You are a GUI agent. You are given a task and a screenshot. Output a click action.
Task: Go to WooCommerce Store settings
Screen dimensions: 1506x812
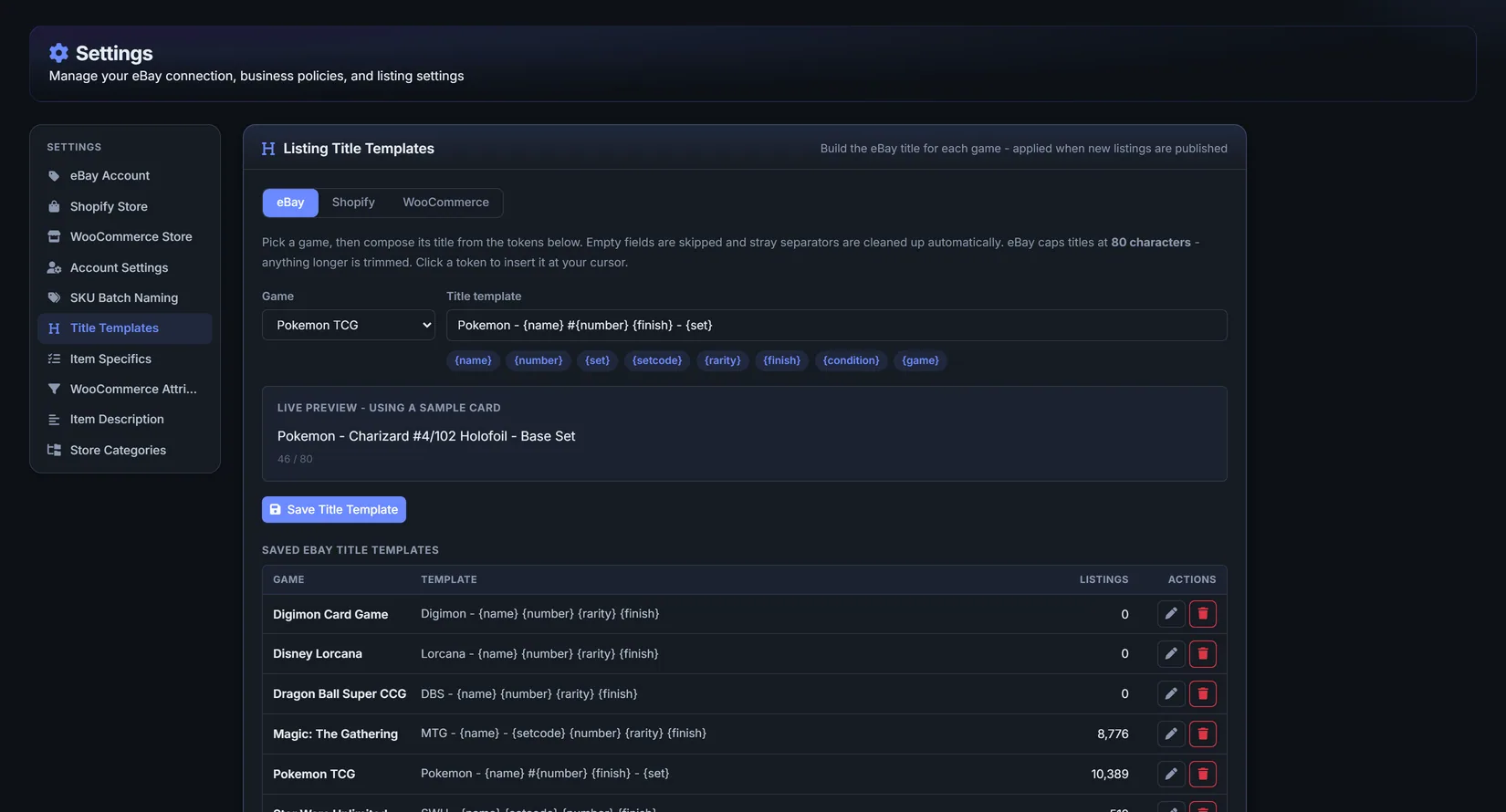(x=125, y=237)
